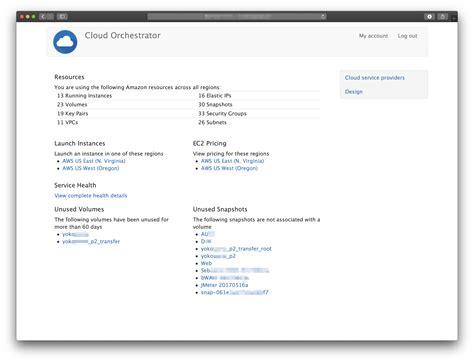Click the browser forward arrow button
The image size is (474, 362).
click(50, 16)
